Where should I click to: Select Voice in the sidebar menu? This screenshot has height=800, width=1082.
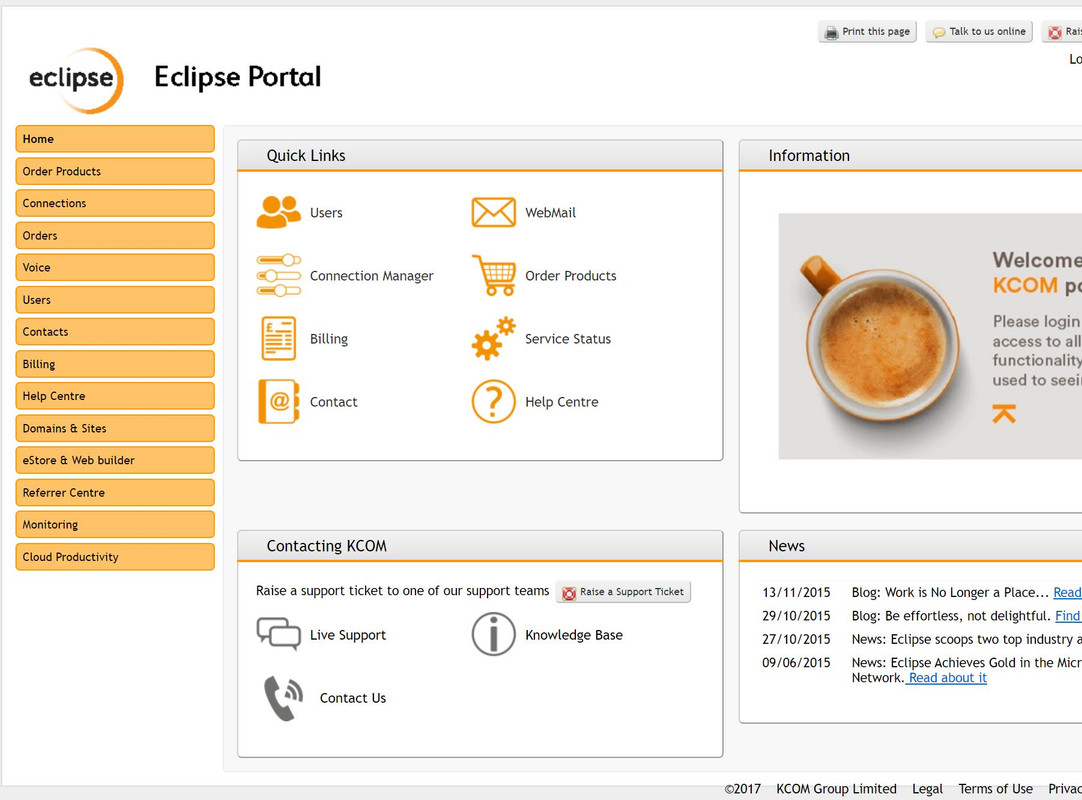pos(115,267)
